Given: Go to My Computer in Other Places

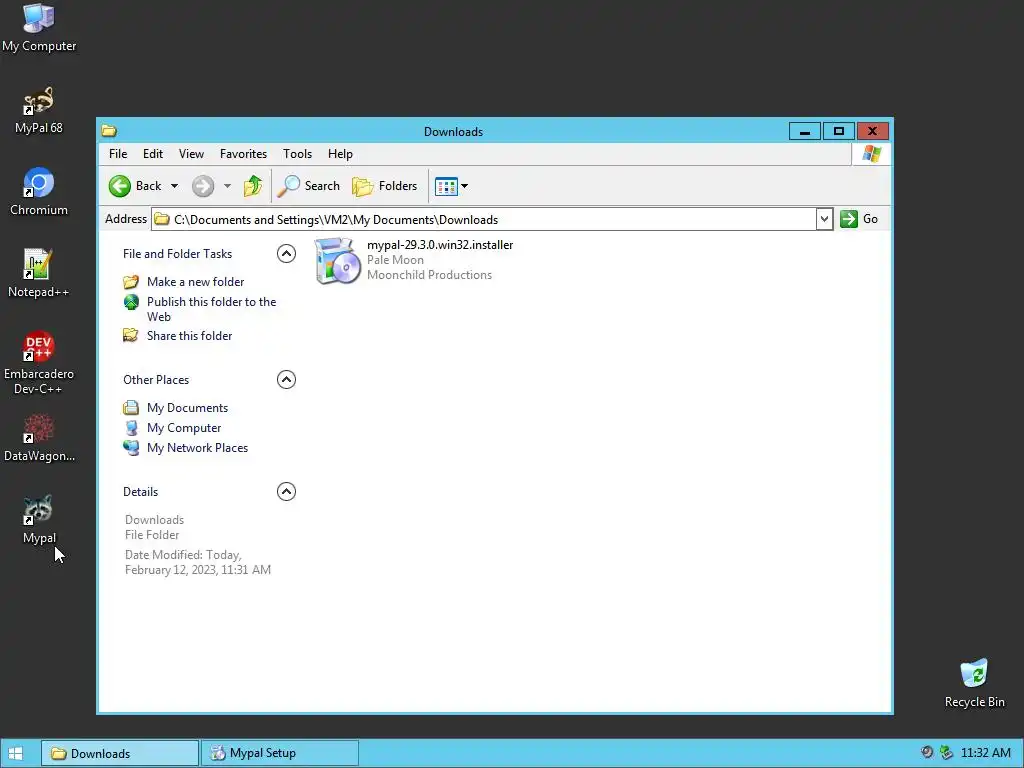Looking at the screenshot, I should 184,428.
